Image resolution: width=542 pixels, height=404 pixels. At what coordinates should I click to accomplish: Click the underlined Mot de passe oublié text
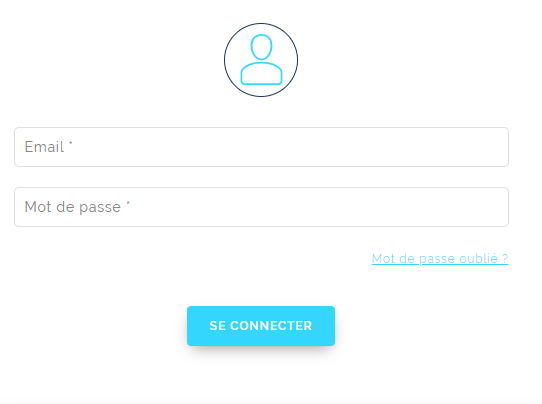(440, 259)
